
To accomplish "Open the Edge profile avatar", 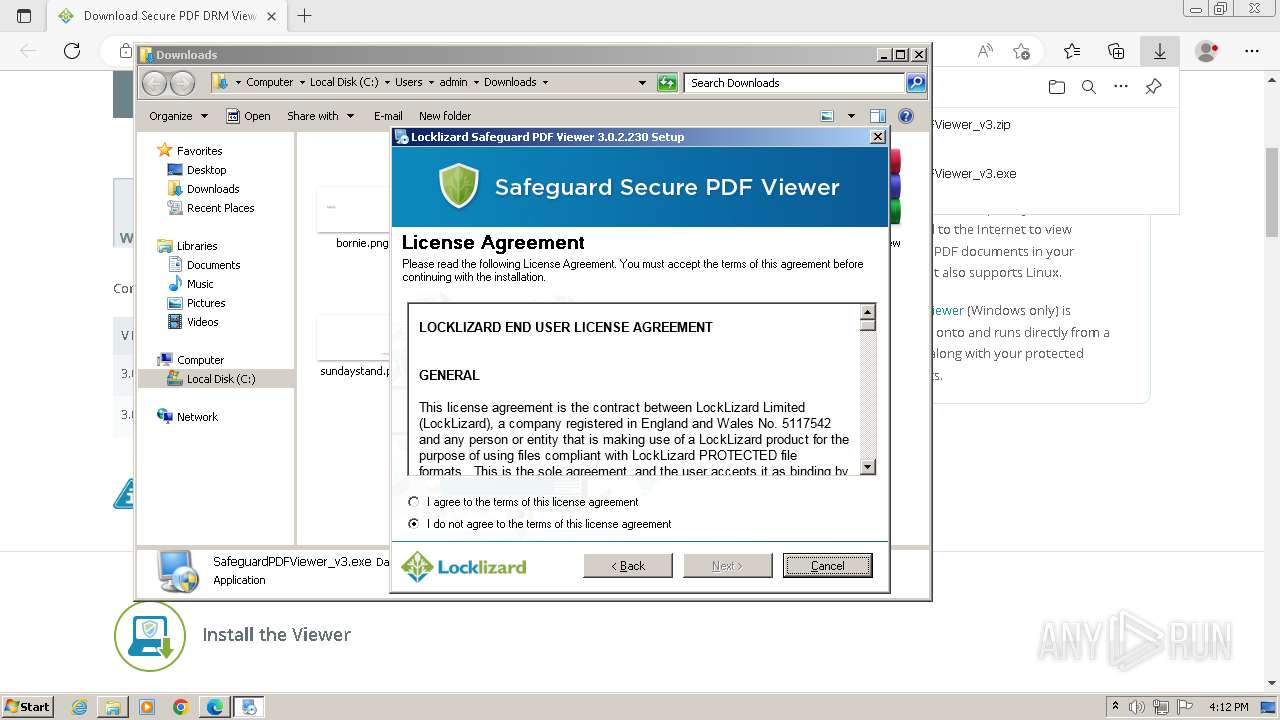I will coord(1207,51).
